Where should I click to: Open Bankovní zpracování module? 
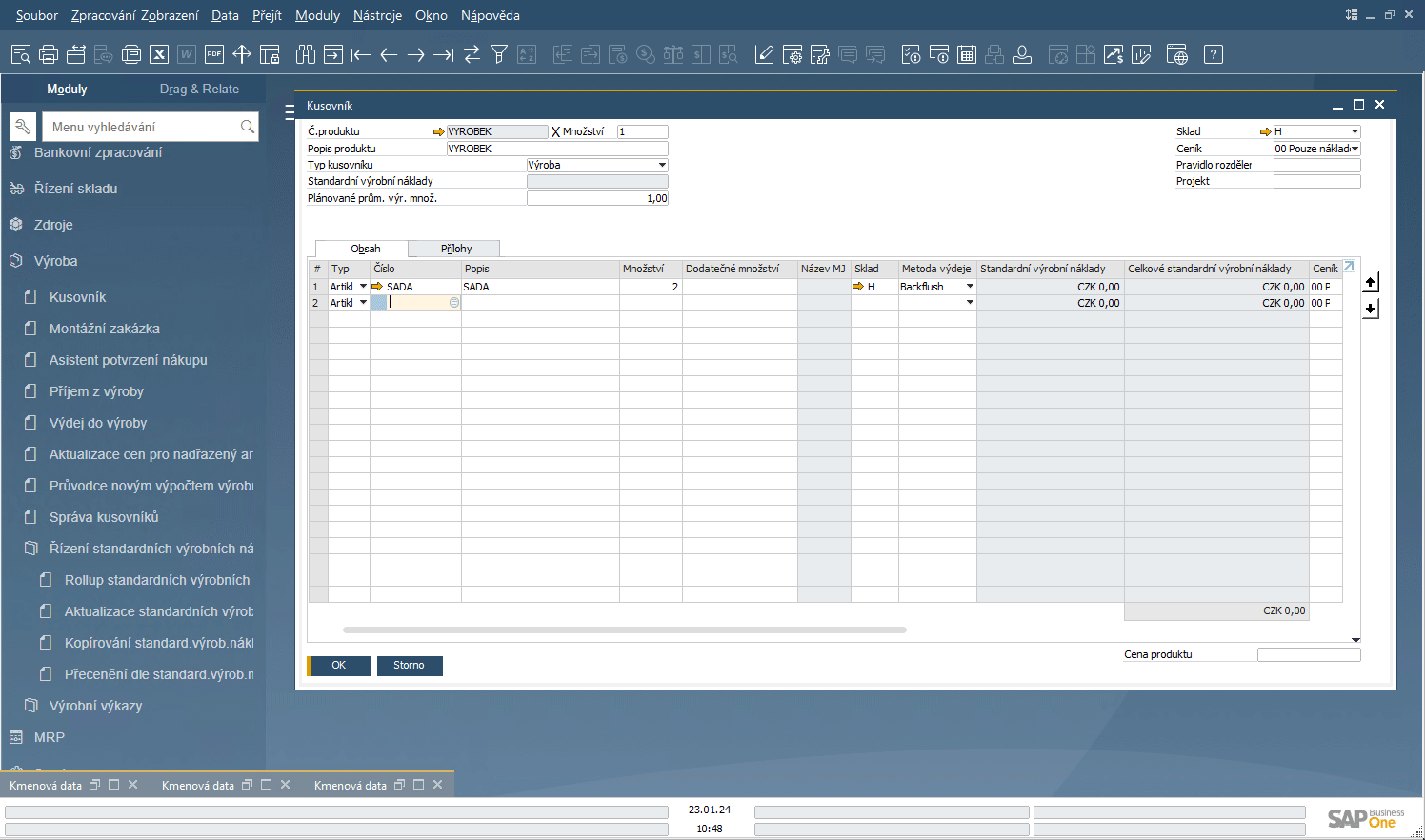click(97, 152)
